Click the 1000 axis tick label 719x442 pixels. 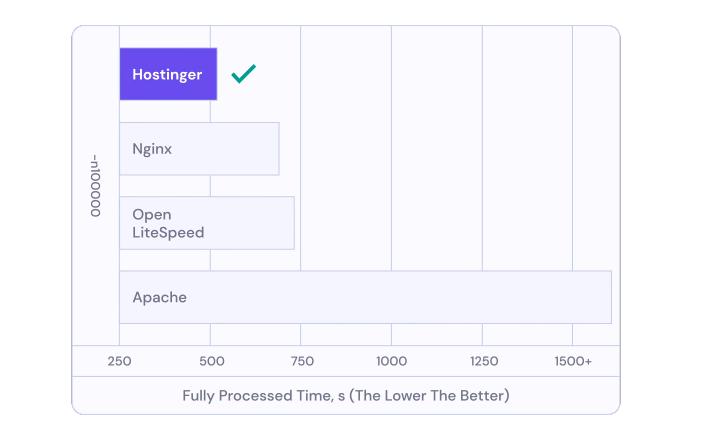coord(391,361)
